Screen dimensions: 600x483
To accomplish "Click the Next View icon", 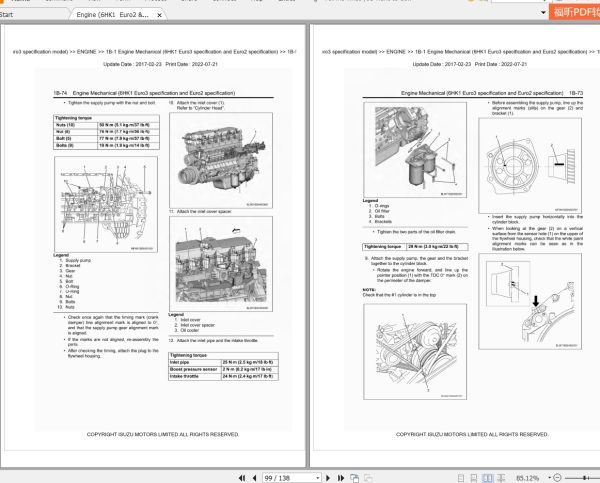I will pos(368,478).
